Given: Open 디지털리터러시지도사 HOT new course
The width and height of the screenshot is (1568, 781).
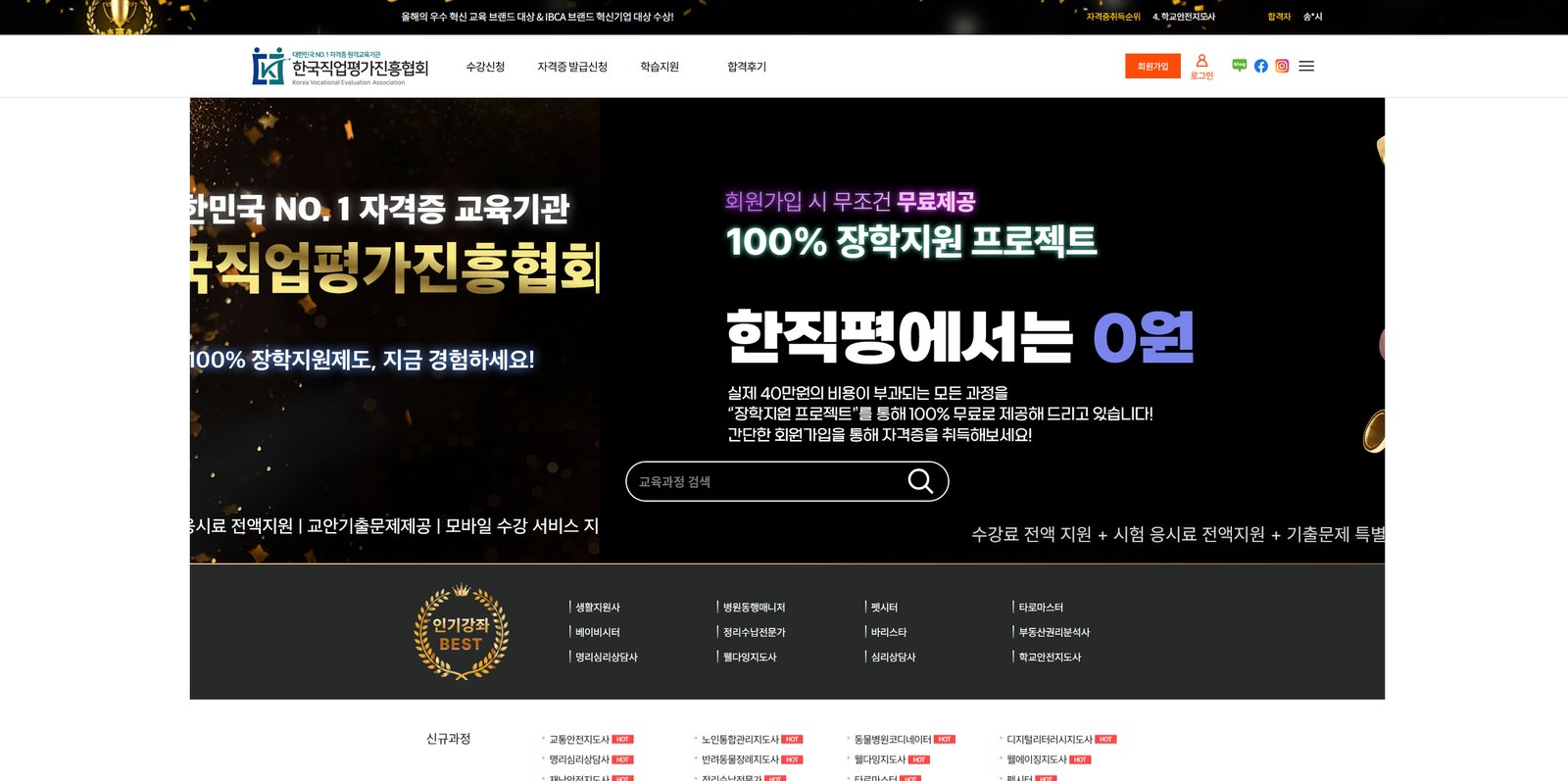Looking at the screenshot, I should [x=1050, y=740].
